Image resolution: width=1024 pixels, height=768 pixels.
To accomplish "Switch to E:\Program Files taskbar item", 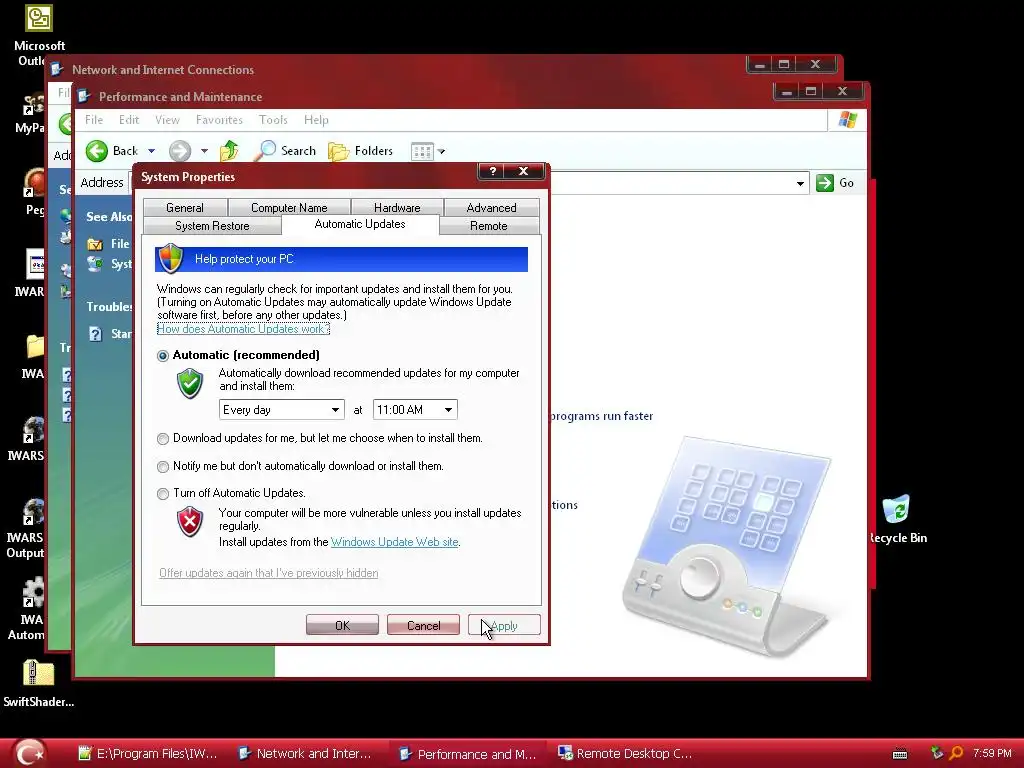I will coord(148,754).
